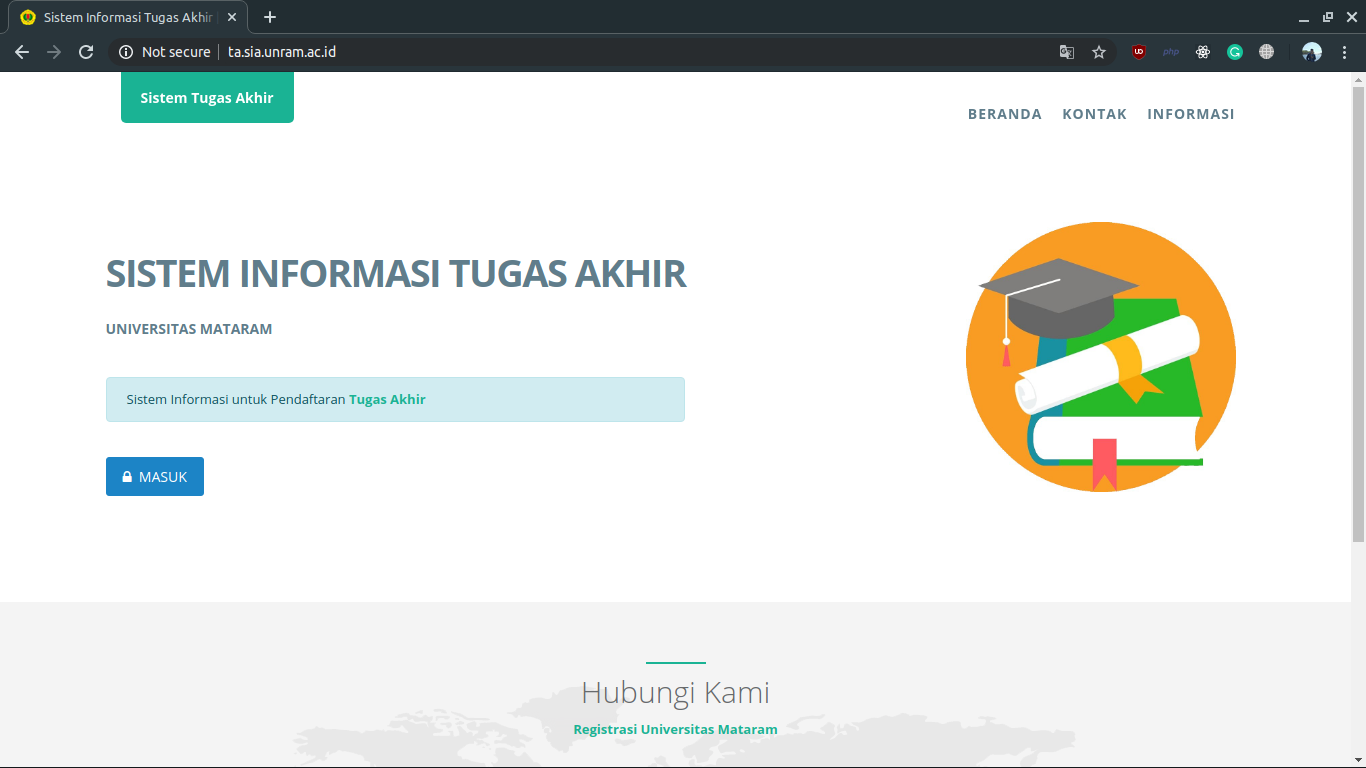
Task: Bookmark this page with the star icon
Action: 1099,52
